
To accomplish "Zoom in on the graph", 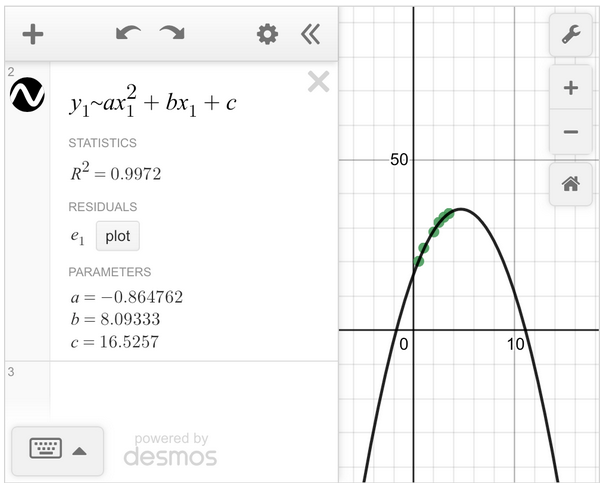I will tap(570, 88).
